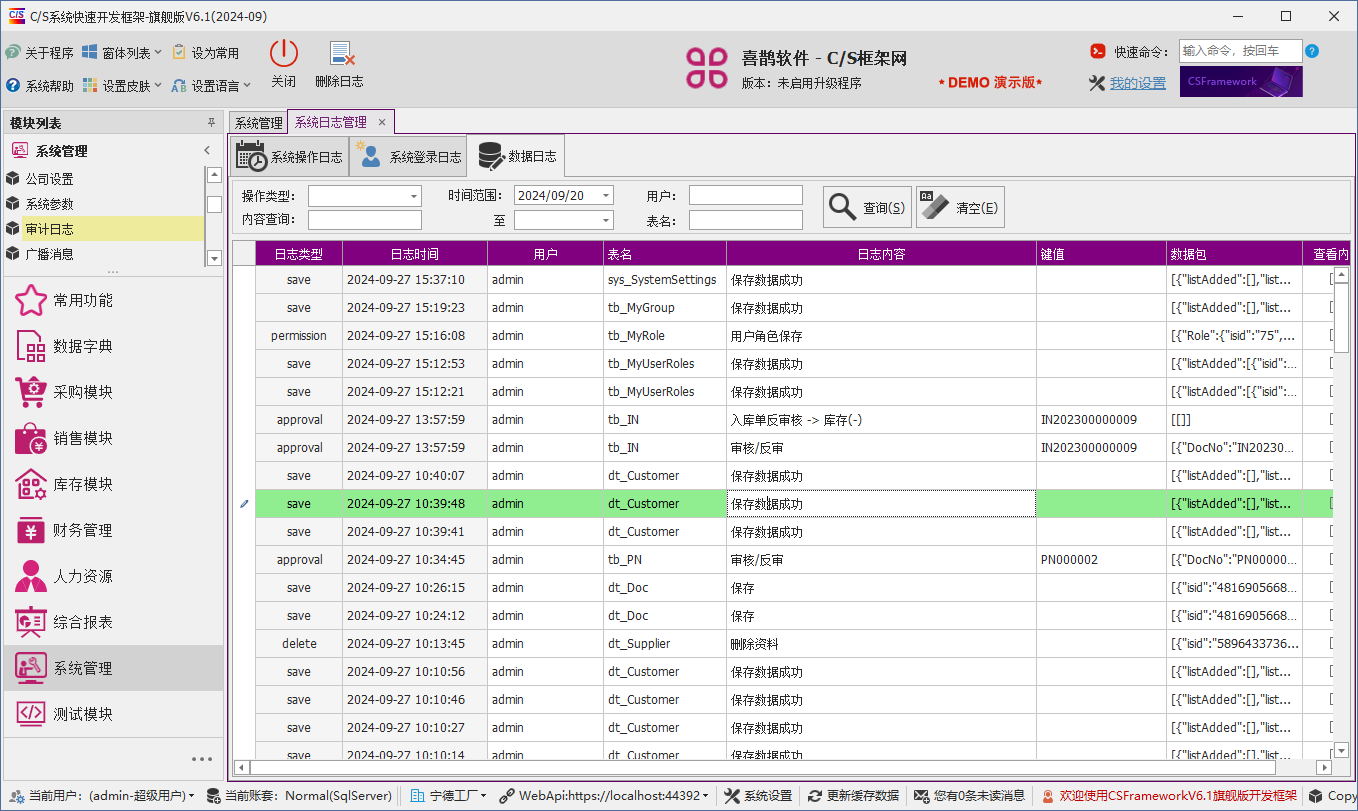Click the red 关闭 power icon

[x=284, y=54]
